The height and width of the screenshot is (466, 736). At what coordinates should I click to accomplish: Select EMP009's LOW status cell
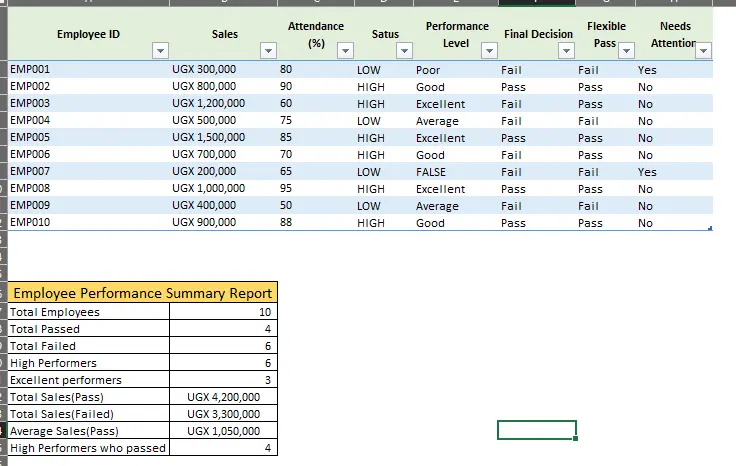coord(384,206)
